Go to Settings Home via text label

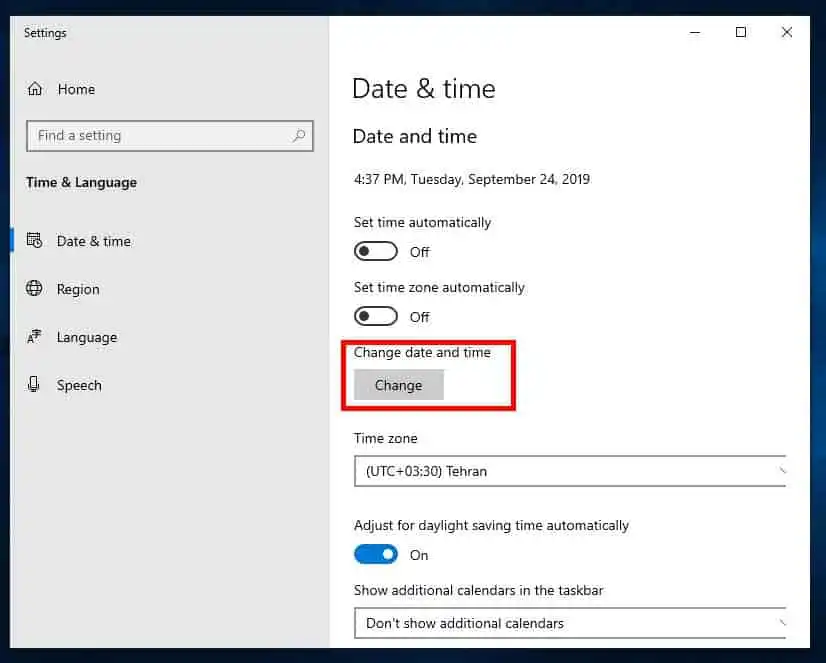pos(76,89)
